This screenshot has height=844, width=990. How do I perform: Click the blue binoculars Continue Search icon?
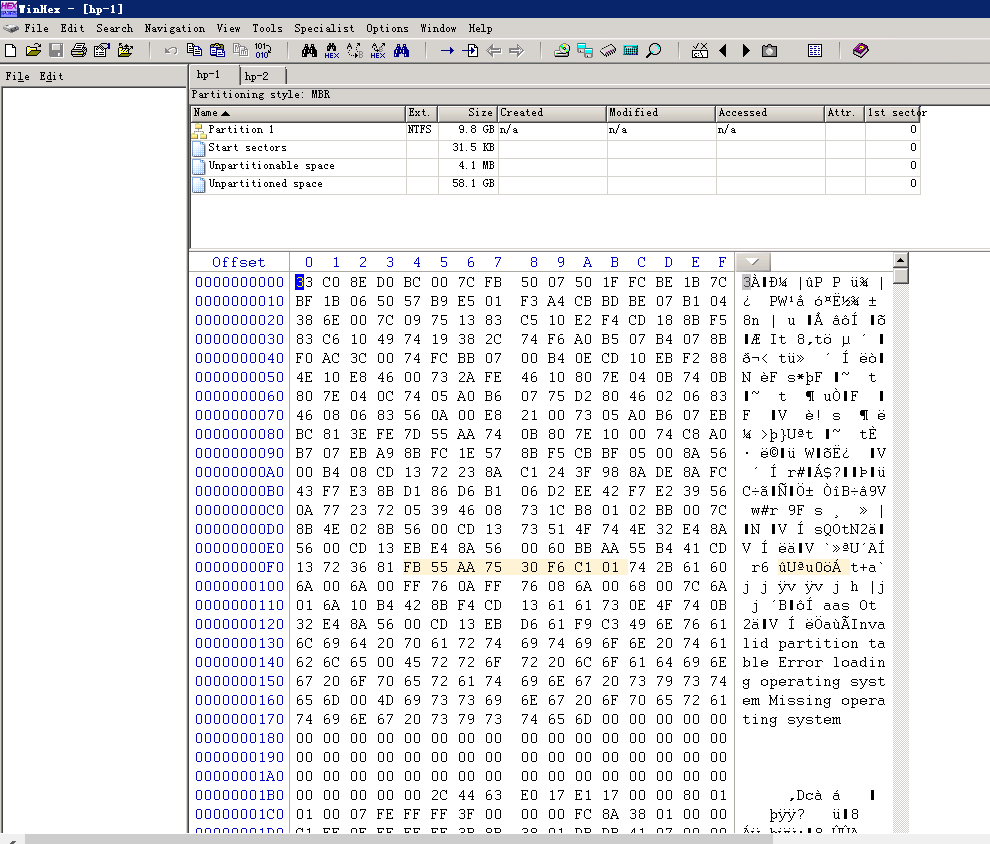click(402, 51)
